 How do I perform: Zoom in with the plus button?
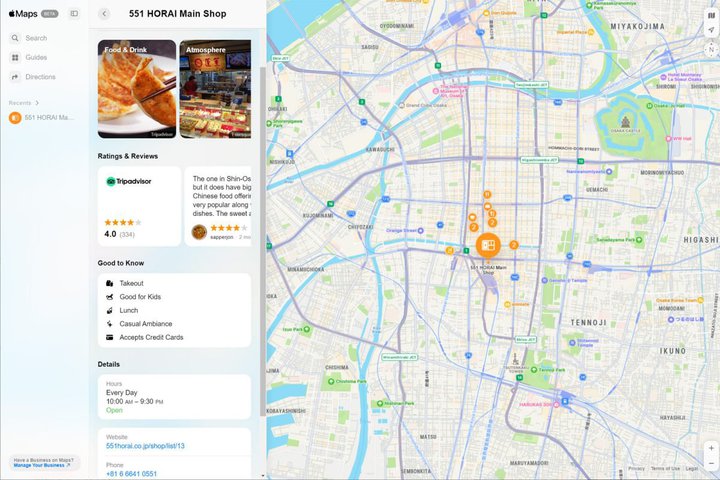coord(711,448)
